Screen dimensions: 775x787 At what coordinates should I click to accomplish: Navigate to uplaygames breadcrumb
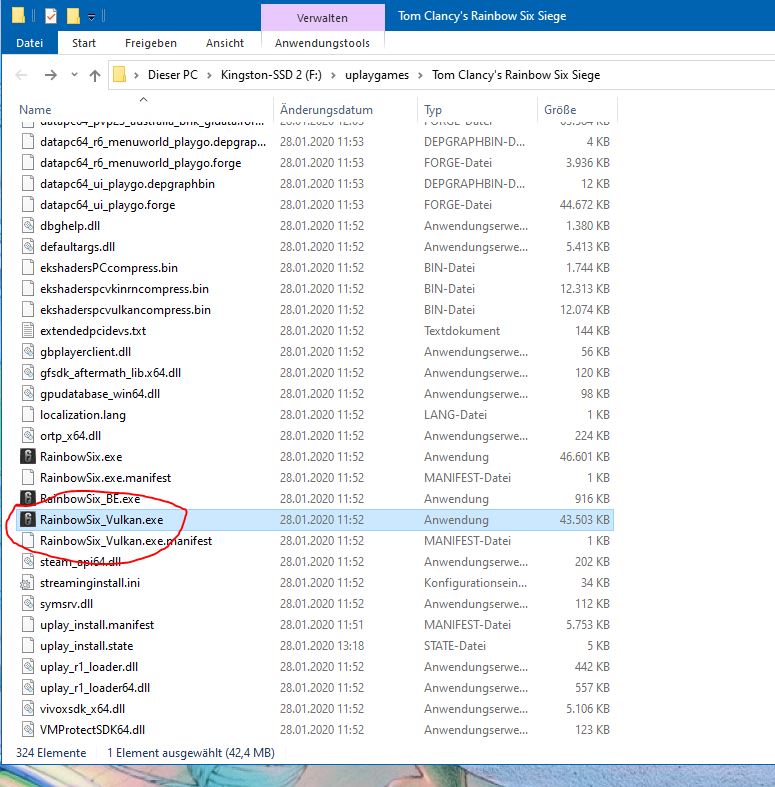377,75
